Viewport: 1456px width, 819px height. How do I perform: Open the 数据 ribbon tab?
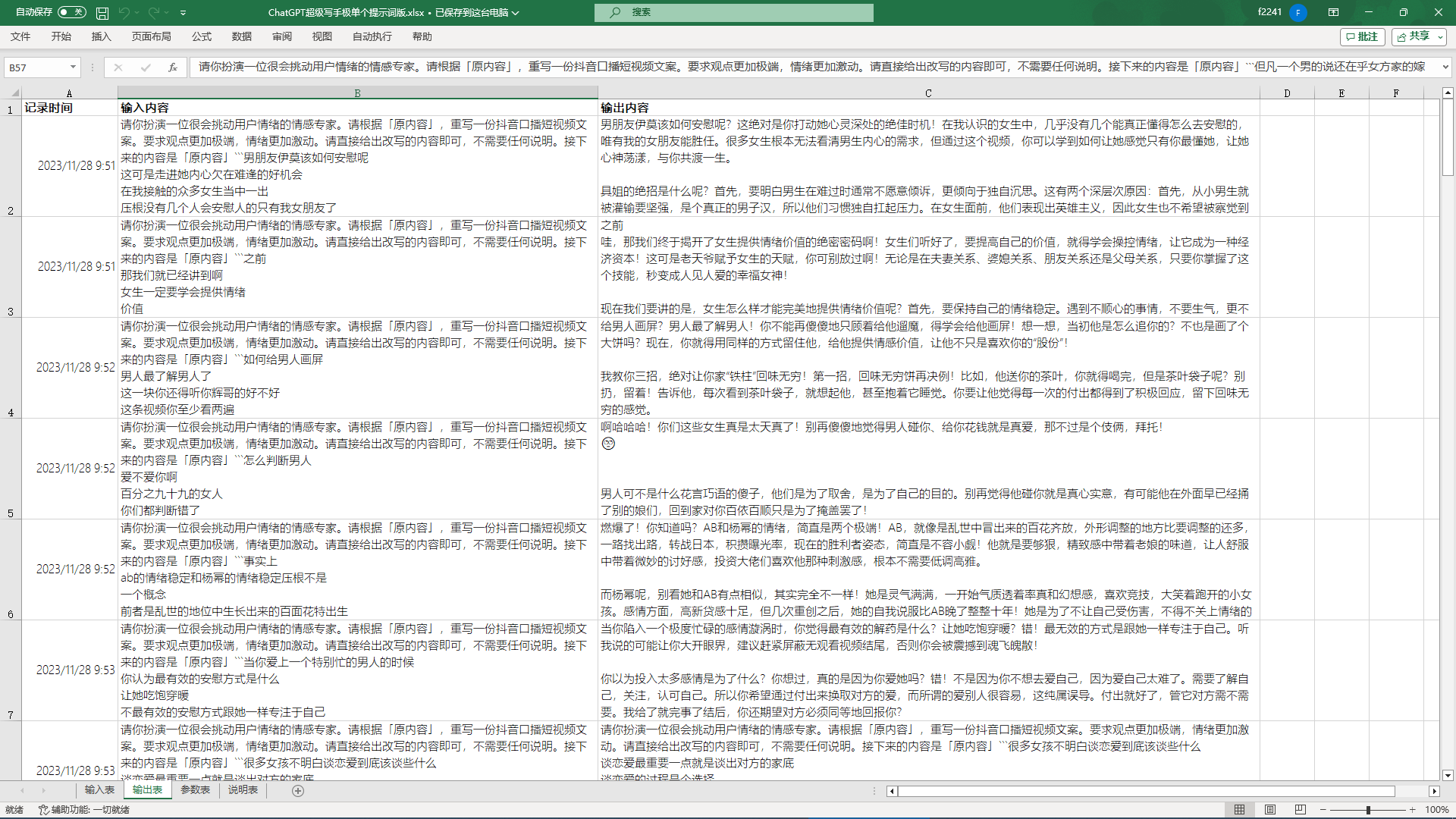[x=242, y=36]
